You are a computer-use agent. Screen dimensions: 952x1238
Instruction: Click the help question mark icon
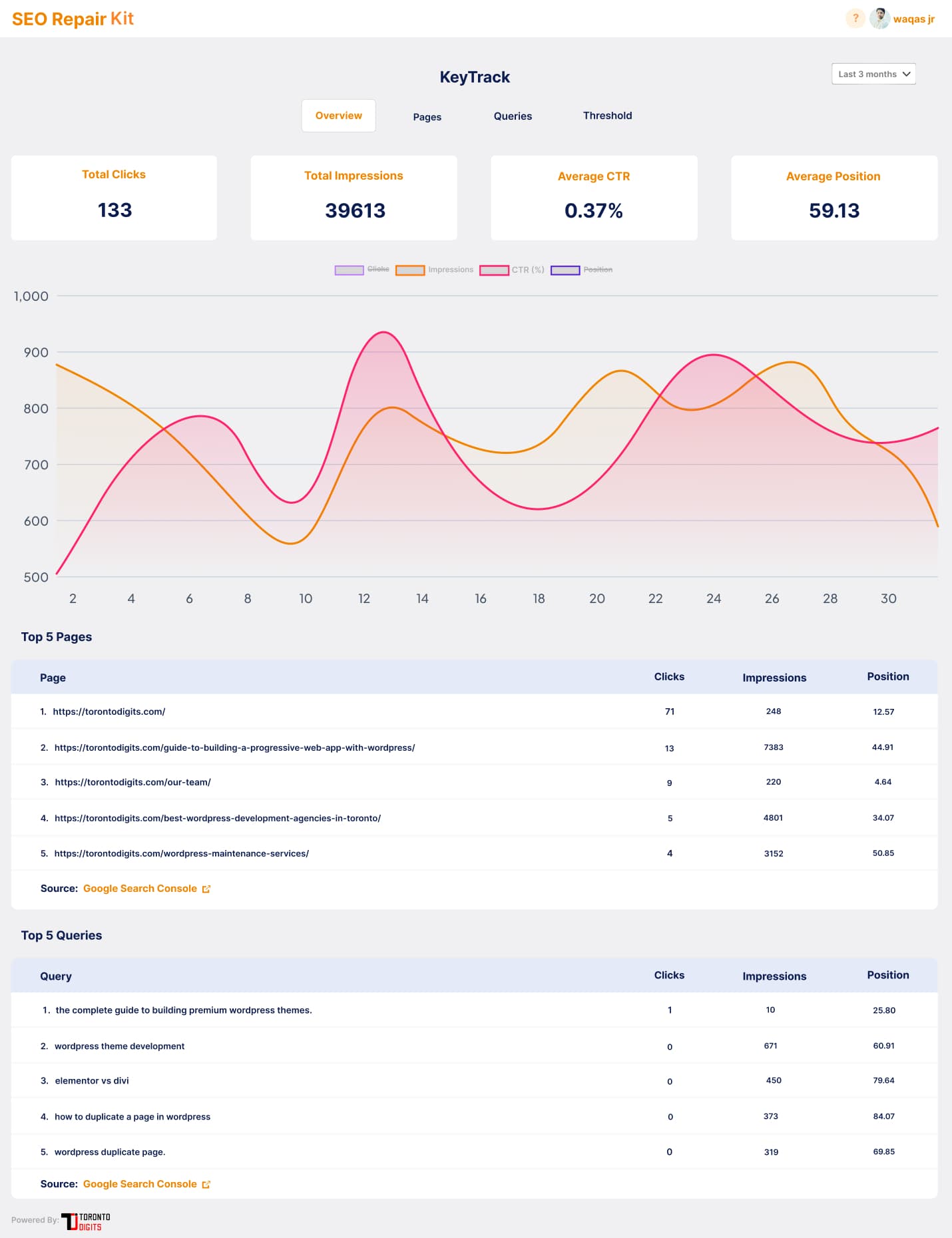tap(855, 19)
